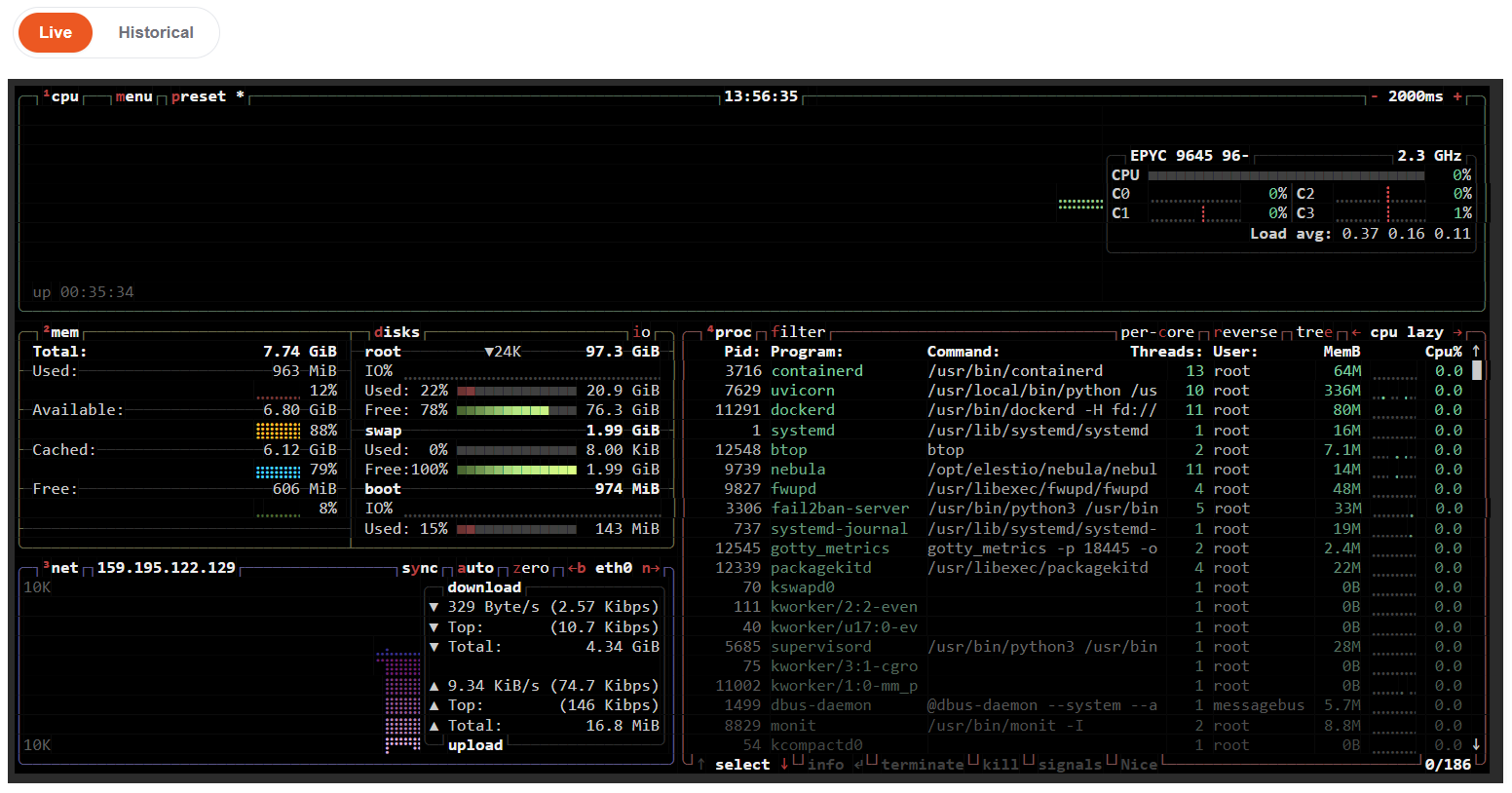Select the dockerd process row
This screenshot has width=1512, height=793.
click(x=1077, y=410)
